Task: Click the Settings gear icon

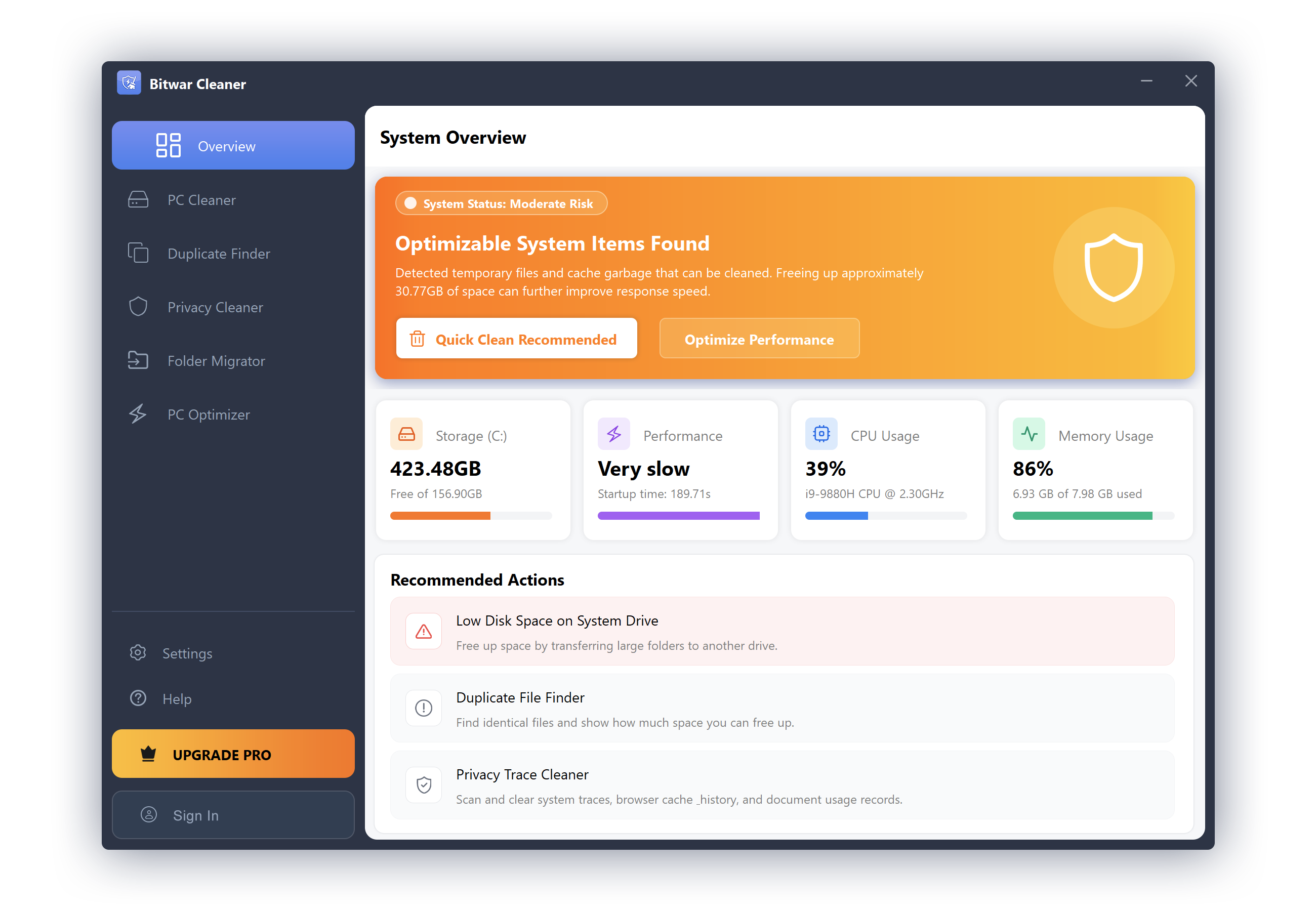Action: (138, 652)
